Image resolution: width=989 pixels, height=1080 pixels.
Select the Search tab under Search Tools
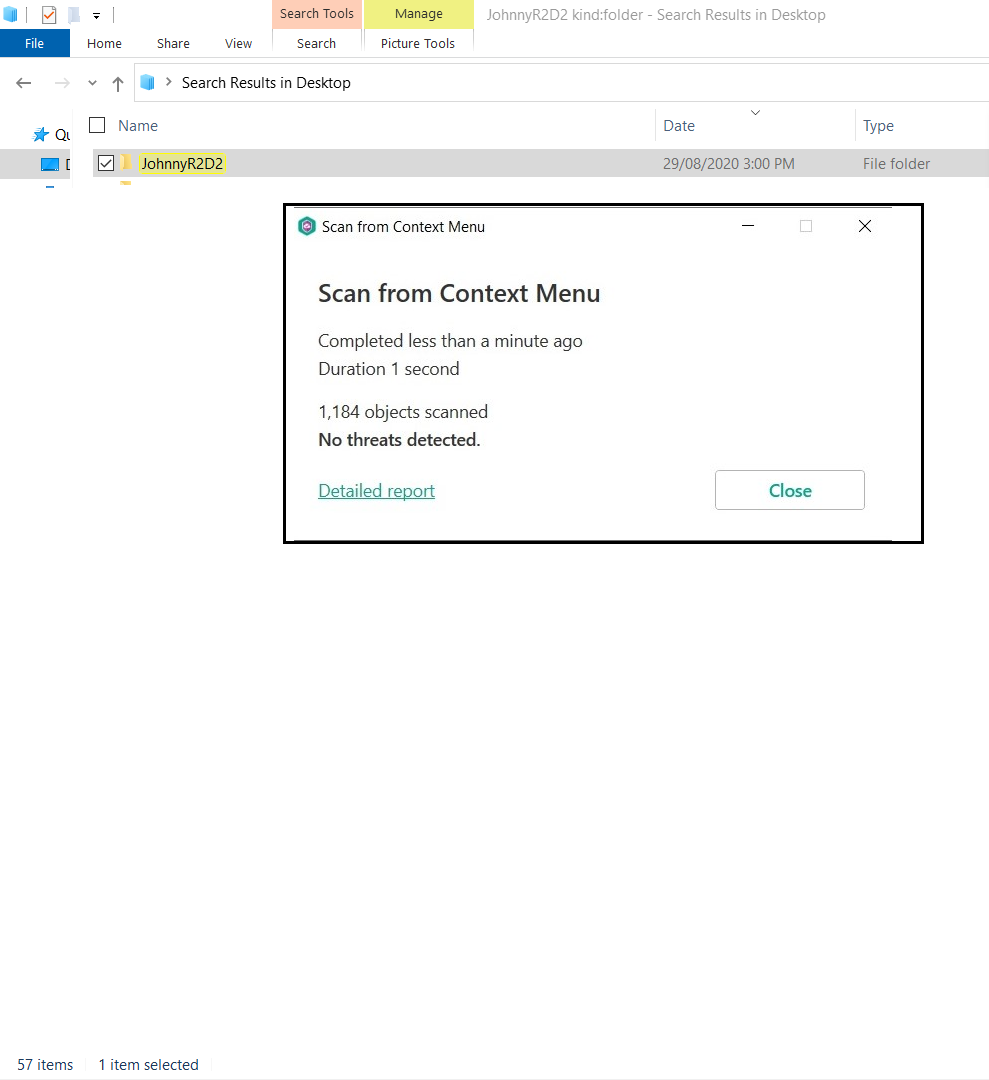click(x=316, y=43)
